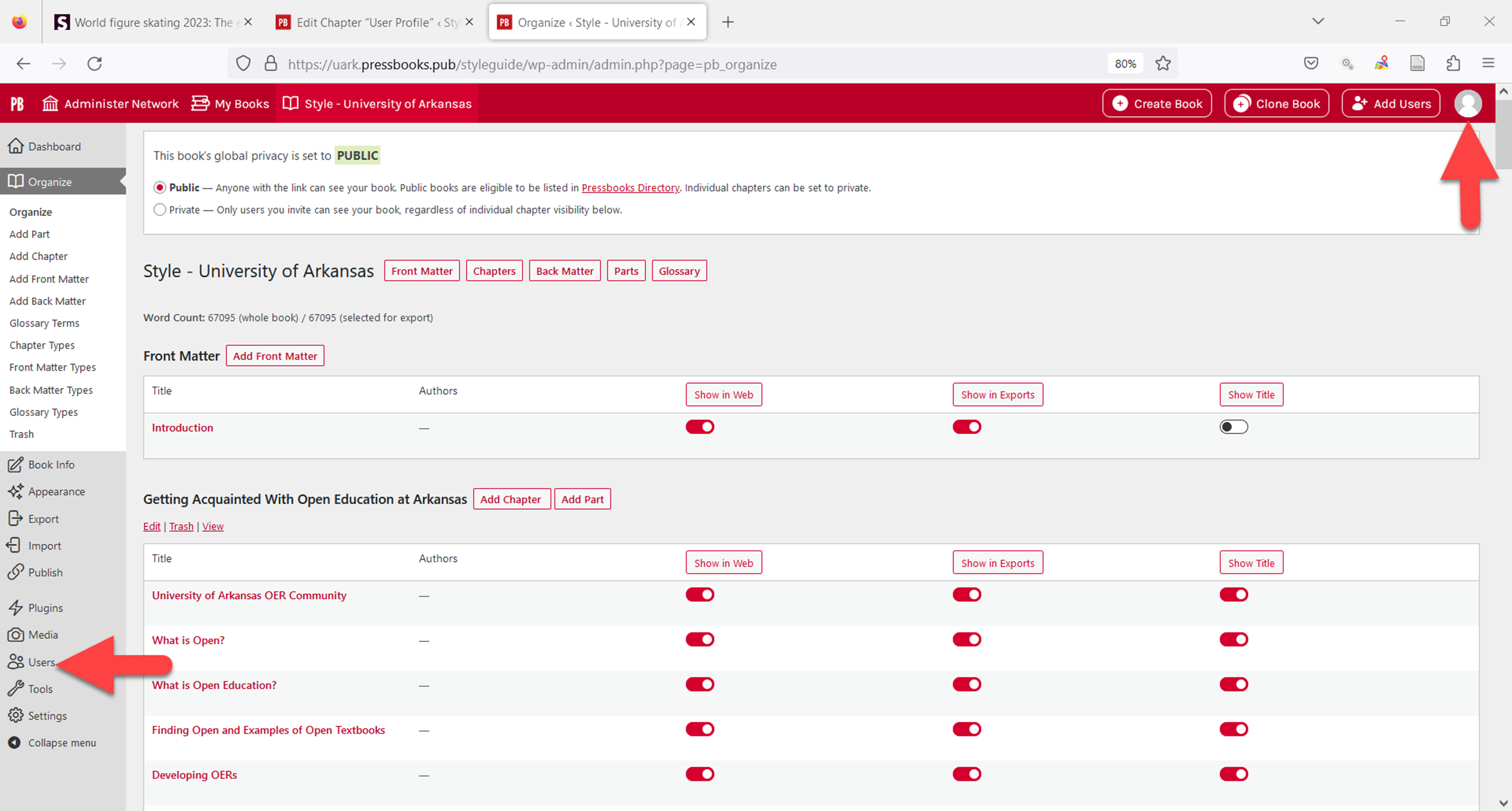Open Dashboard from the sidebar

(45, 146)
